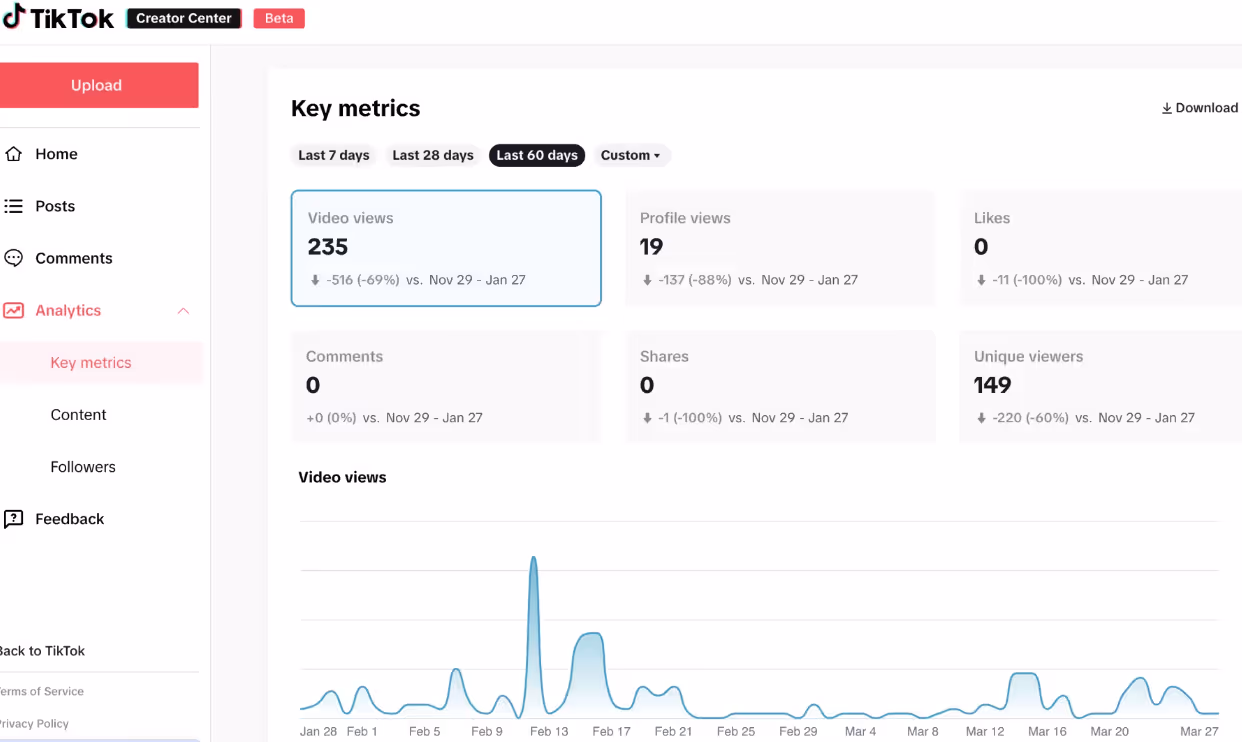The height and width of the screenshot is (742, 1242).
Task: Select the Last 7 days range
Action: (x=334, y=155)
